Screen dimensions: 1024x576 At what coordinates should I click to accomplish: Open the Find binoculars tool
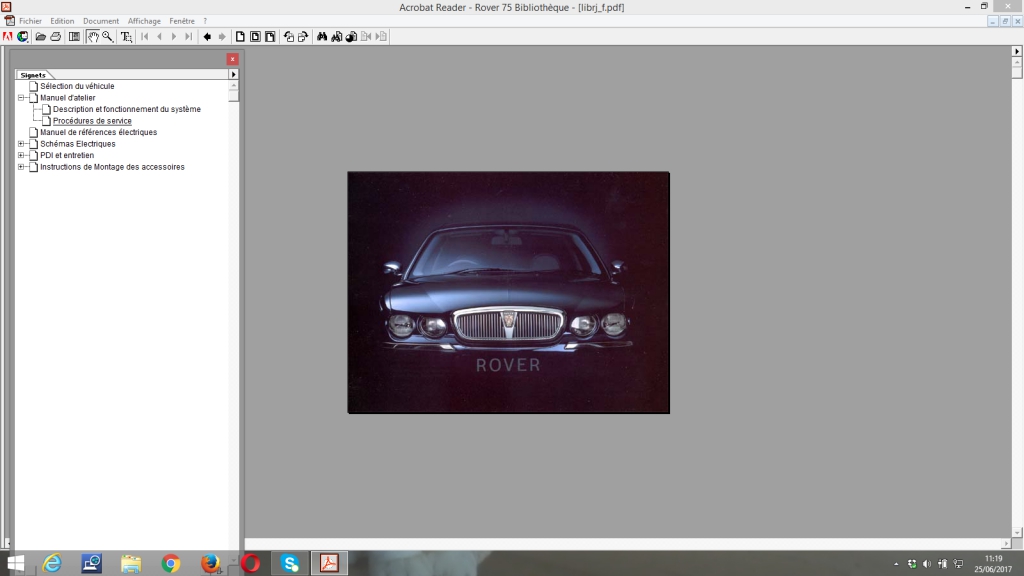tap(322, 37)
